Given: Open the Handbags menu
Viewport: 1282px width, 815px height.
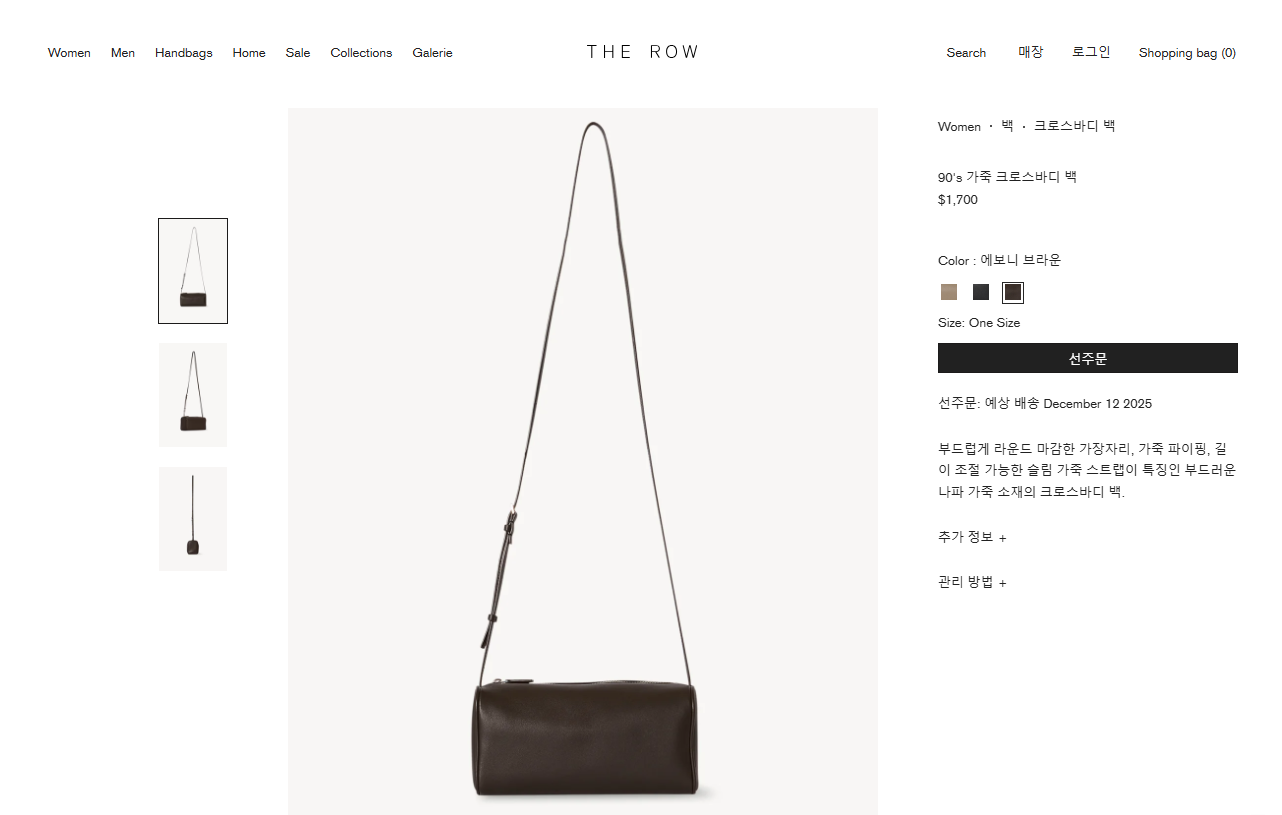Looking at the screenshot, I should (184, 53).
